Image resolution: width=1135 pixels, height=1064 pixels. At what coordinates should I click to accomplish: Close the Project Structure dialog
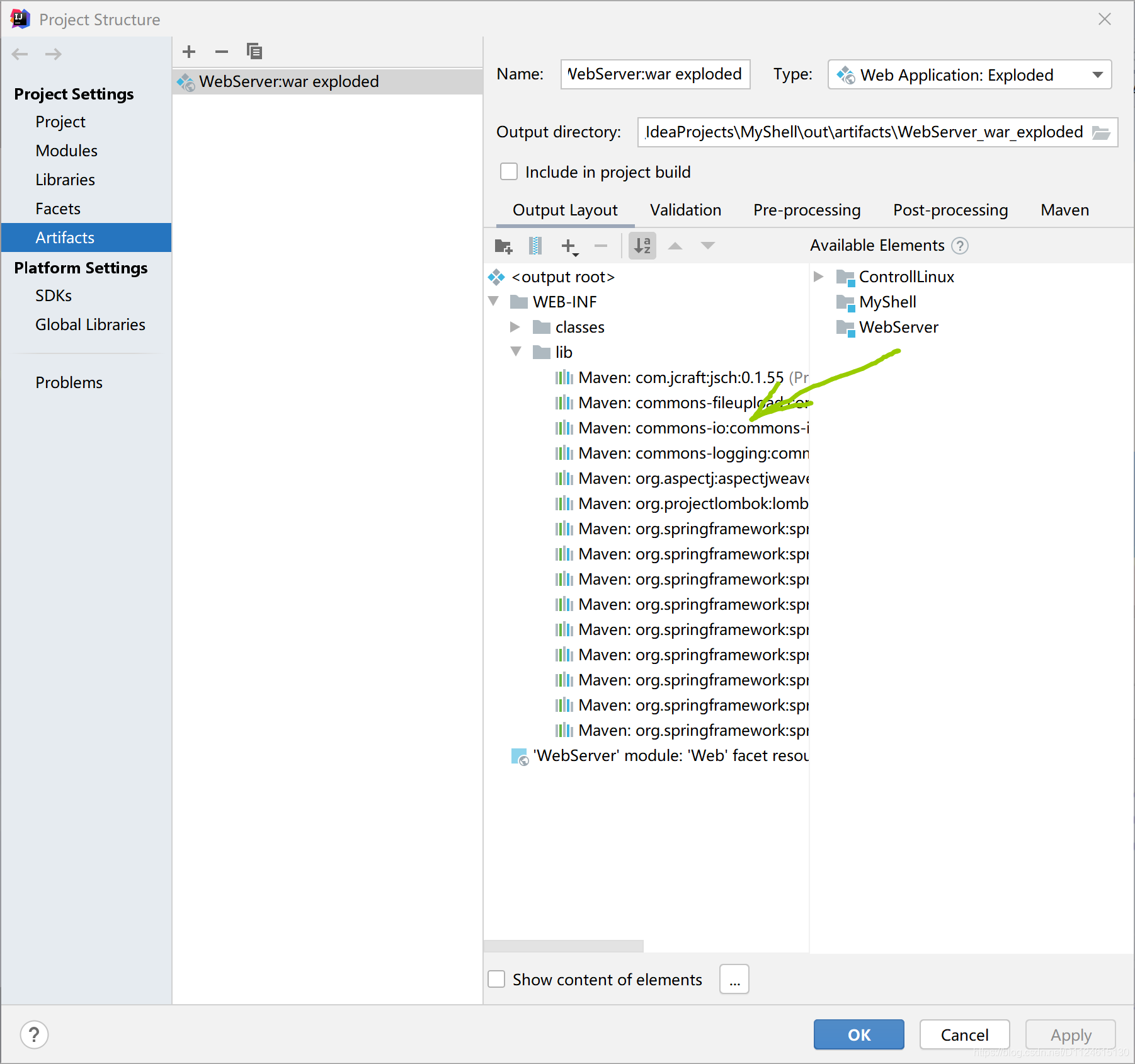click(x=1104, y=20)
